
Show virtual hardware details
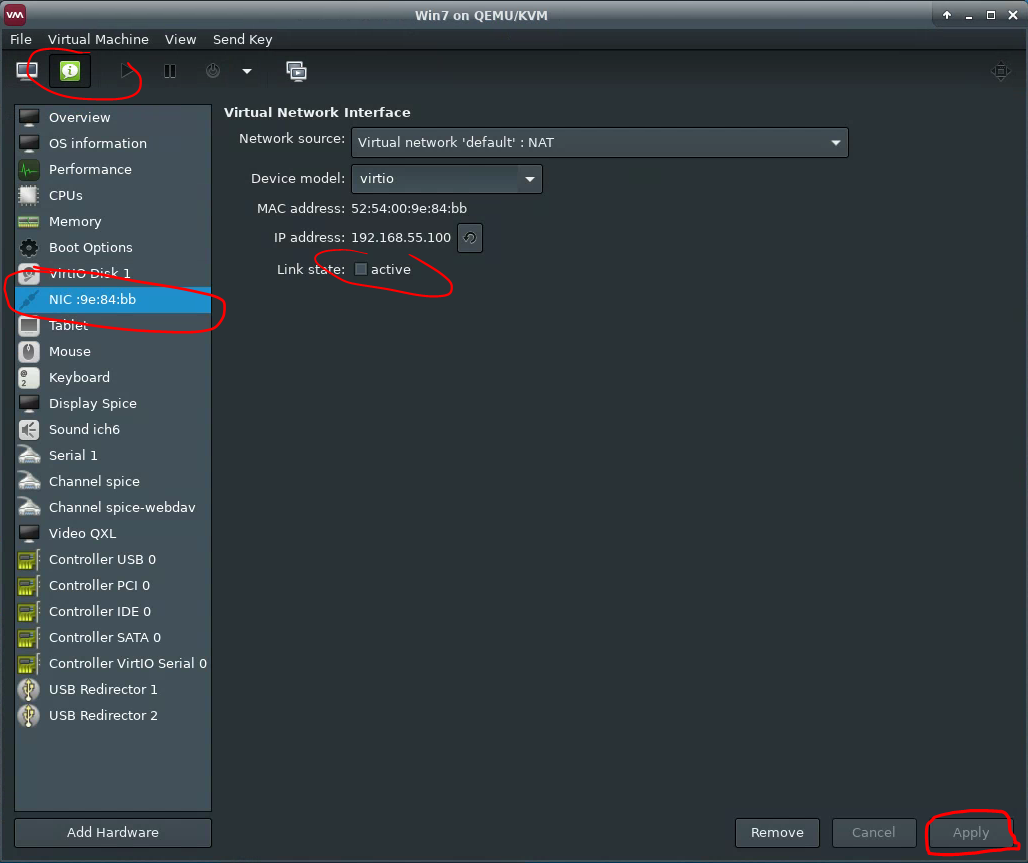click(x=70, y=71)
